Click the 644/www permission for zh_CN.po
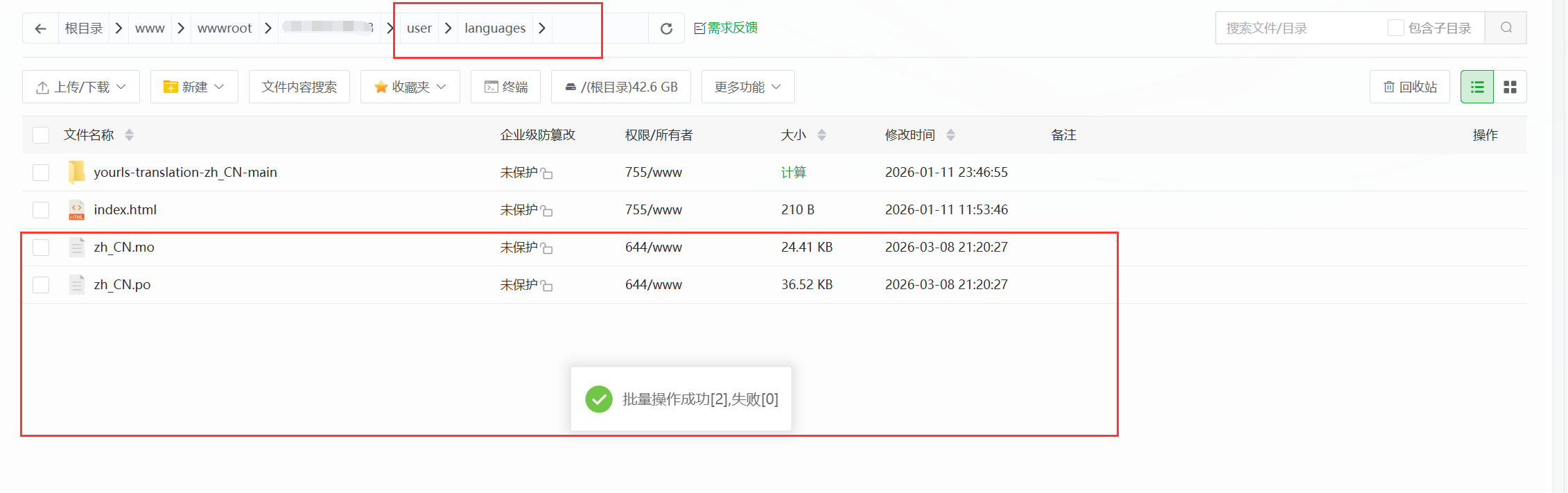This screenshot has height=493, width=1568. [654, 284]
